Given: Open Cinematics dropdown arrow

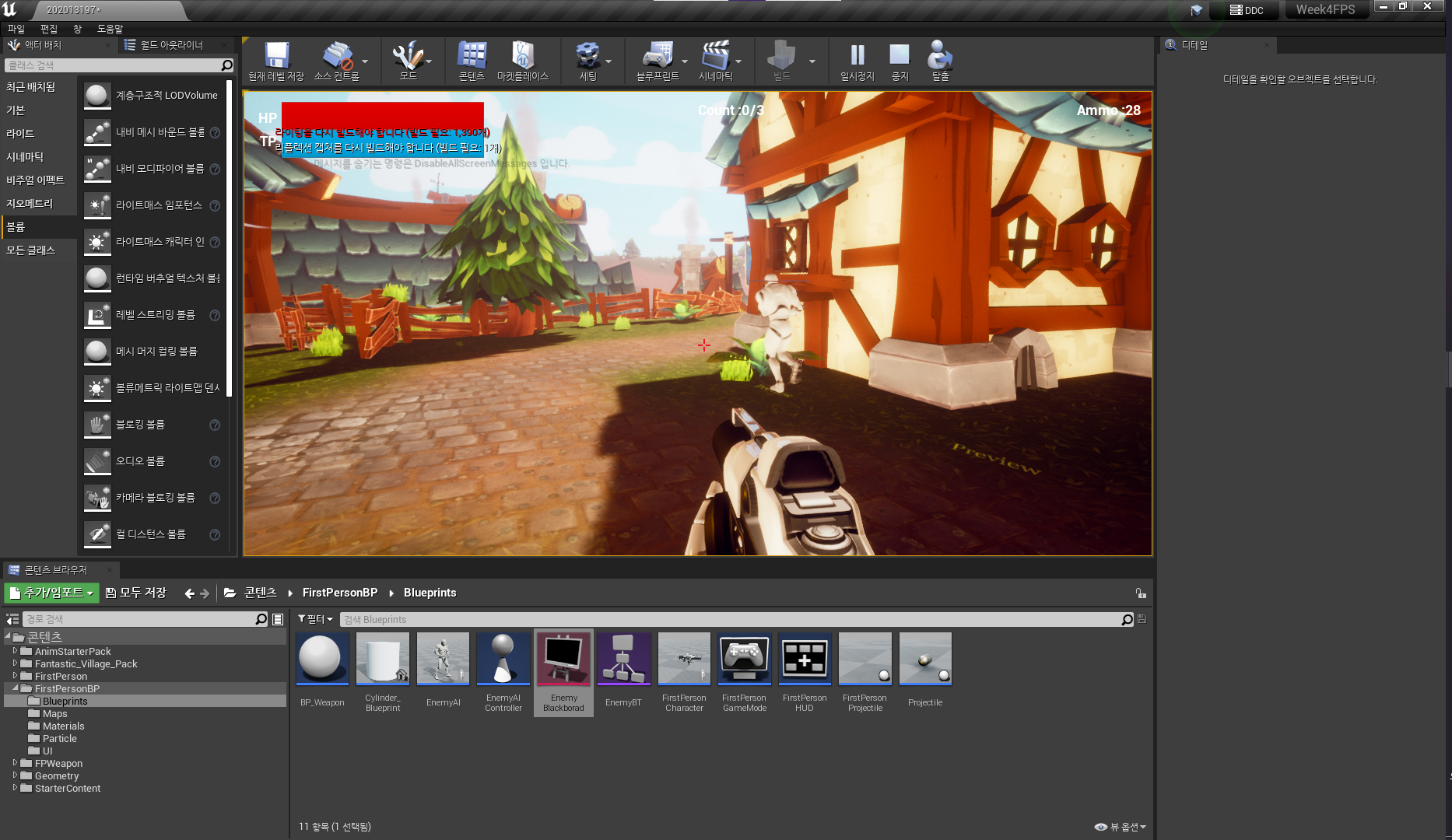Looking at the screenshot, I should tap(738, 61).
